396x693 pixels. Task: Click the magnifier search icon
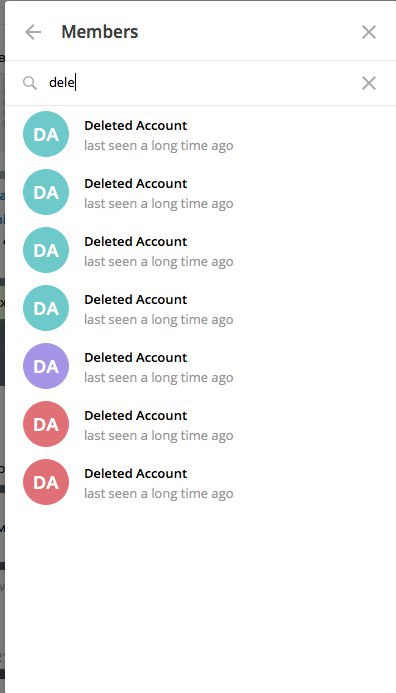pyautogui.click(x=30, y=83)
